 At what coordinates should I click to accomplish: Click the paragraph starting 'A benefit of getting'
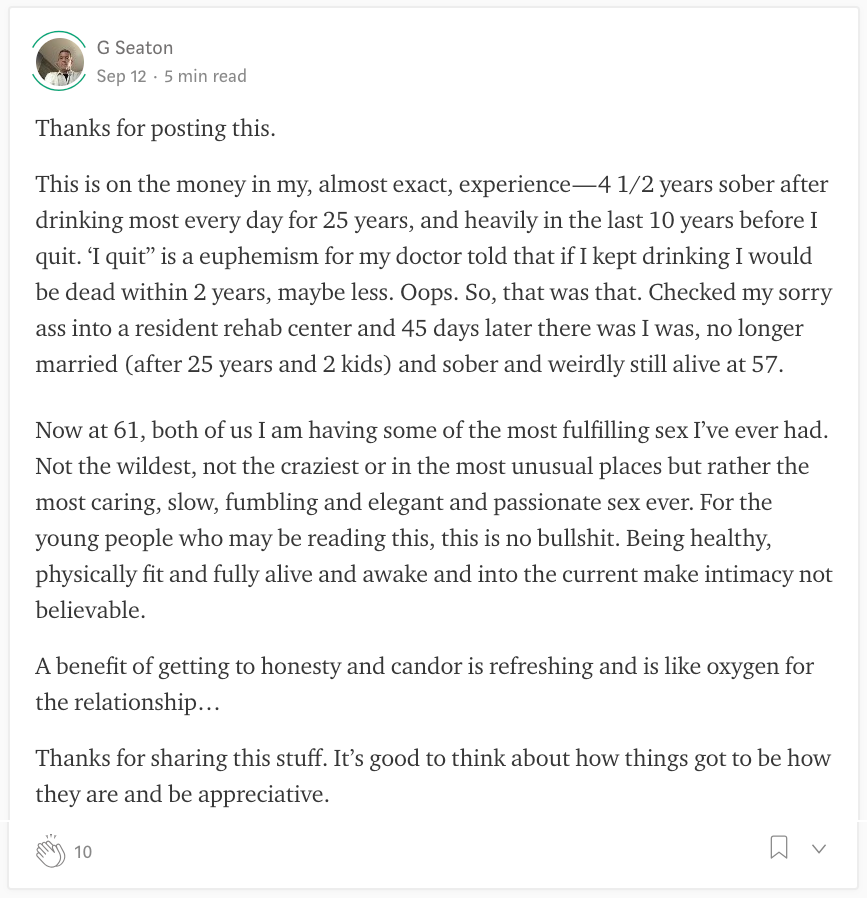pos(424,684)
